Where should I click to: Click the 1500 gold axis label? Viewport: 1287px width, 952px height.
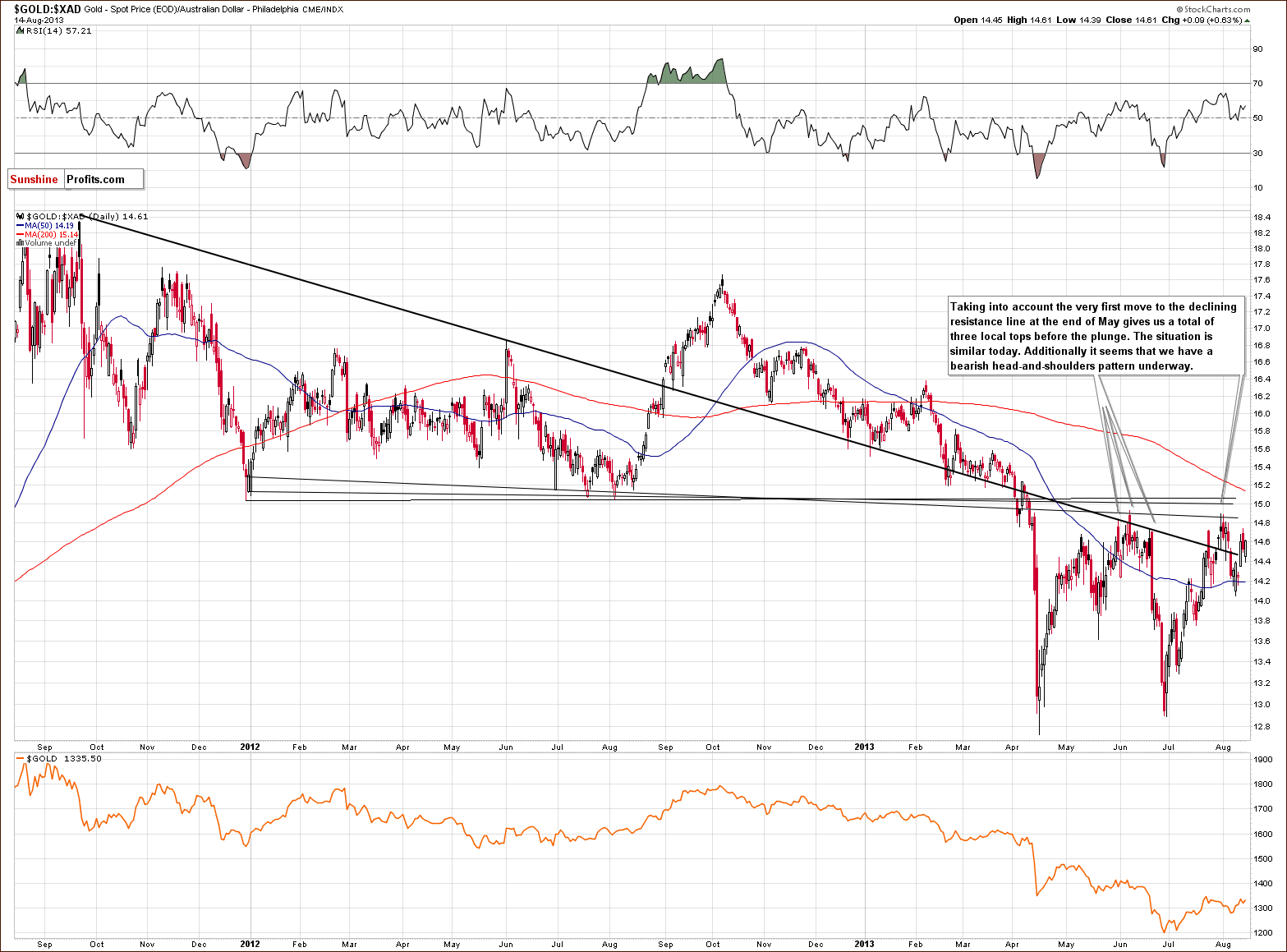click(x=1263, y=859)
